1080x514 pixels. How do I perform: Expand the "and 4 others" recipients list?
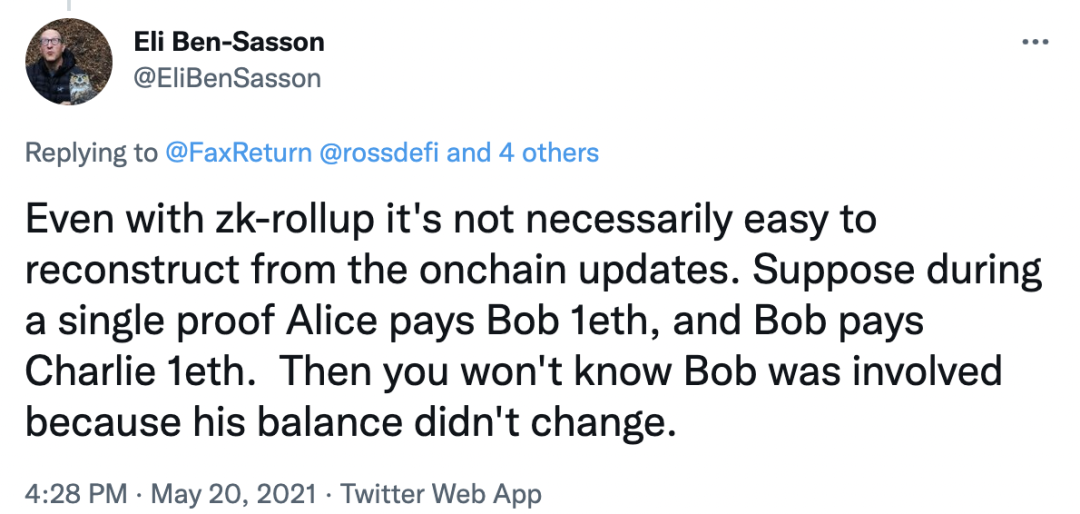pyautogui.click(x=522, y=153)
